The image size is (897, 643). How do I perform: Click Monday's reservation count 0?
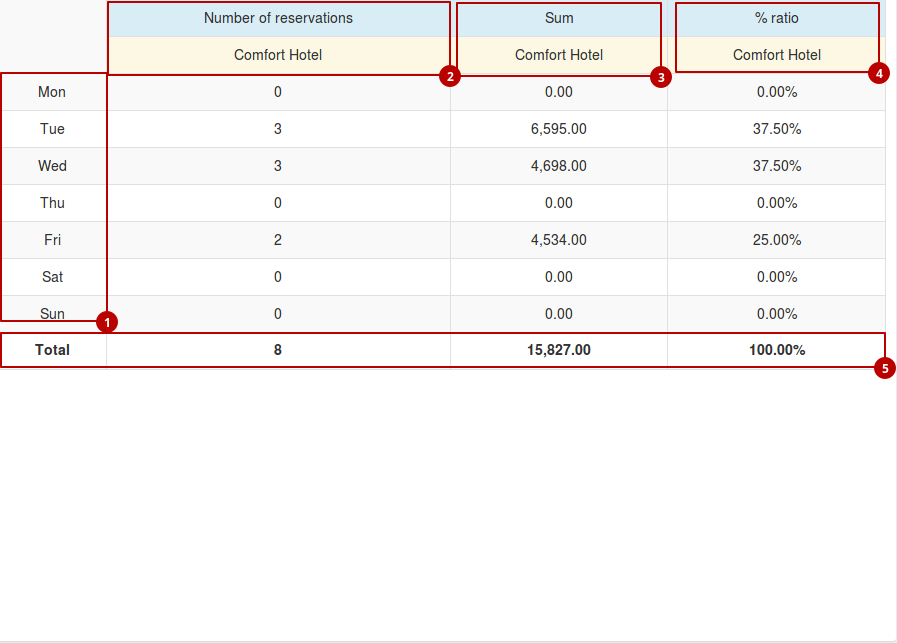(277, 92)
